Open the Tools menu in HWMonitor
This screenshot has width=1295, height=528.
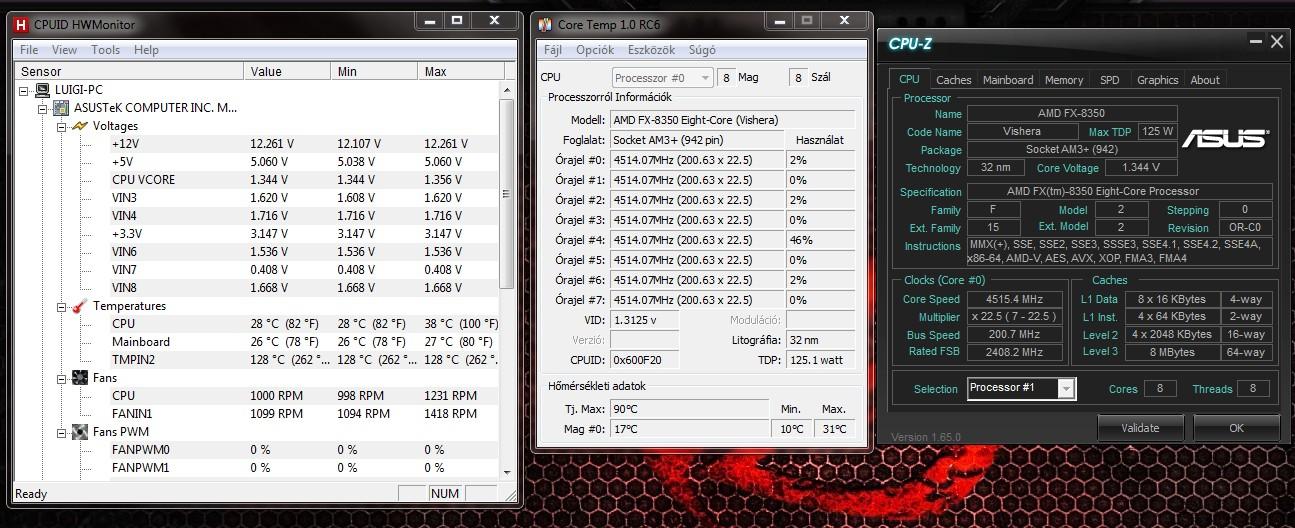click(x=105, y=50)
